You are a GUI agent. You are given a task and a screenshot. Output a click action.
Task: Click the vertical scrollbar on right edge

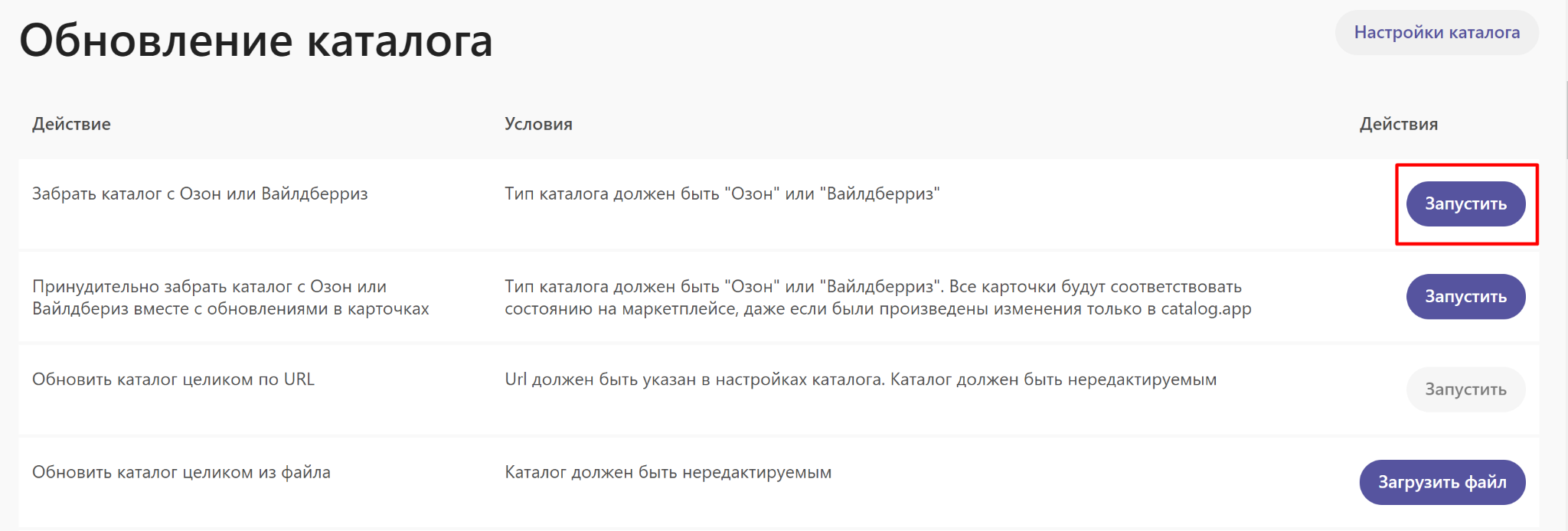click(1564, 115)
